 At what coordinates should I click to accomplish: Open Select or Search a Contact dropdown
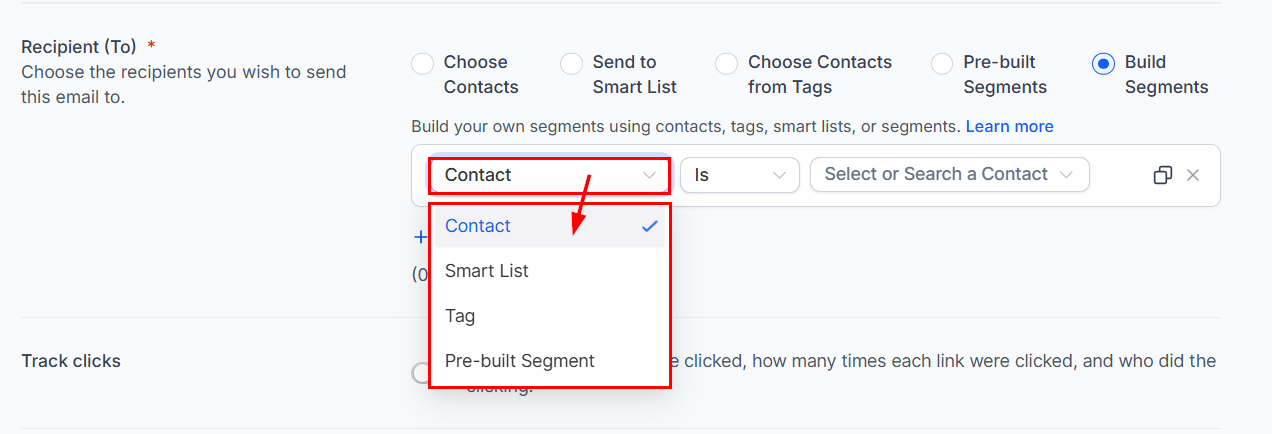coord(949,175)
